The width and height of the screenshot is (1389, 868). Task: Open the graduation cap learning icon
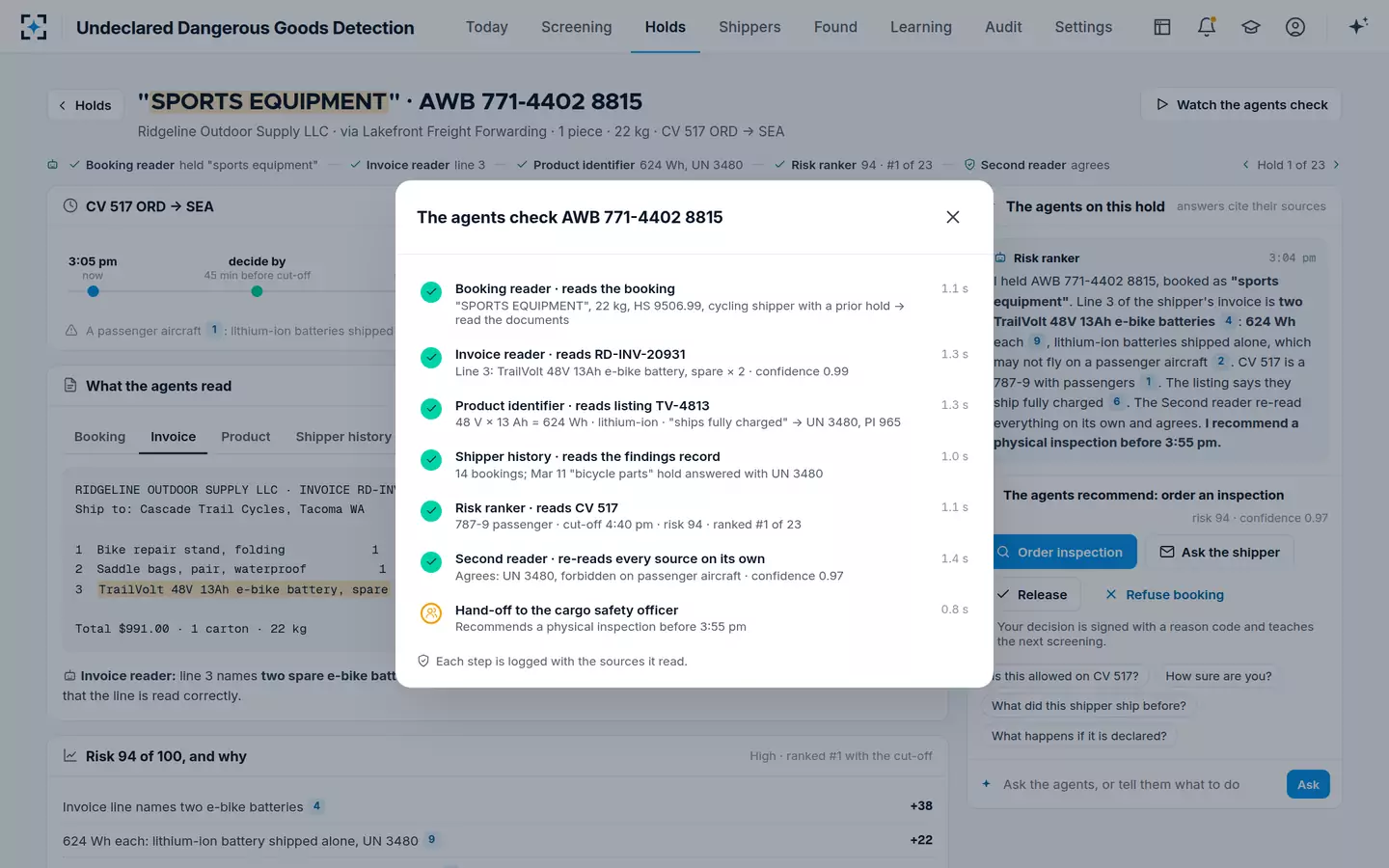pos(1251,27)
